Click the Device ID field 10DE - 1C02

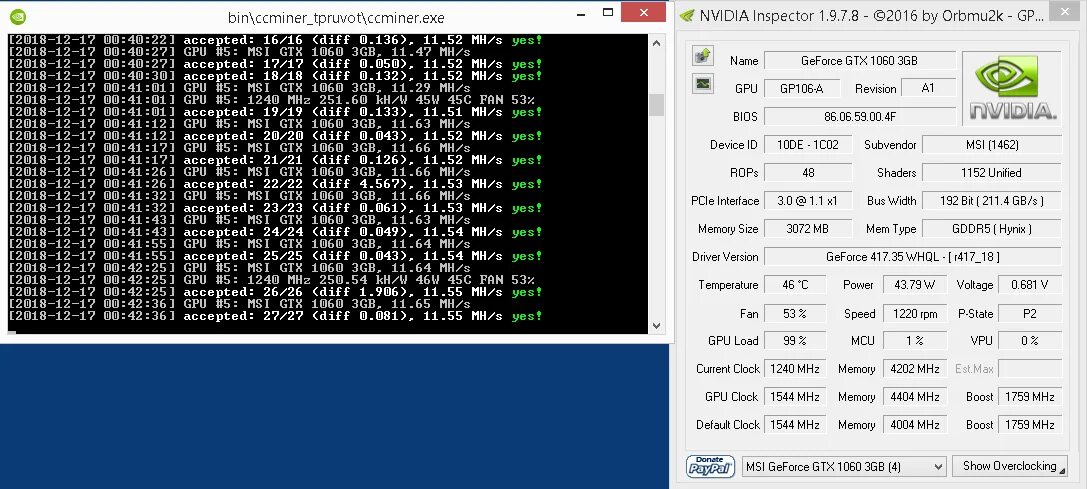click(x=808, y=145)
